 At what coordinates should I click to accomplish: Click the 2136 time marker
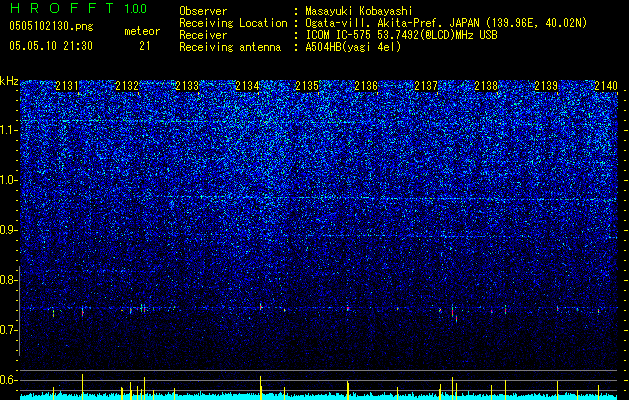tap(366, 86)
